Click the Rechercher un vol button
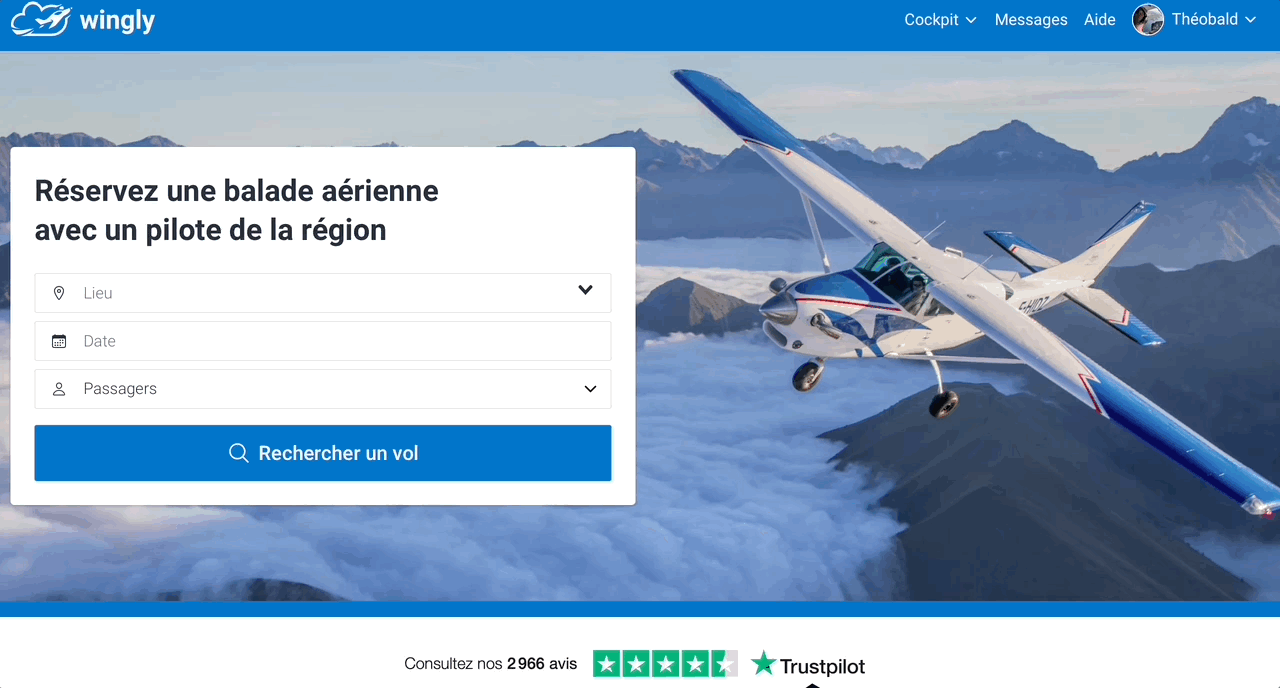Image resolution: width=1280 pixels, height=688 pixels. [x=323, y=453]
